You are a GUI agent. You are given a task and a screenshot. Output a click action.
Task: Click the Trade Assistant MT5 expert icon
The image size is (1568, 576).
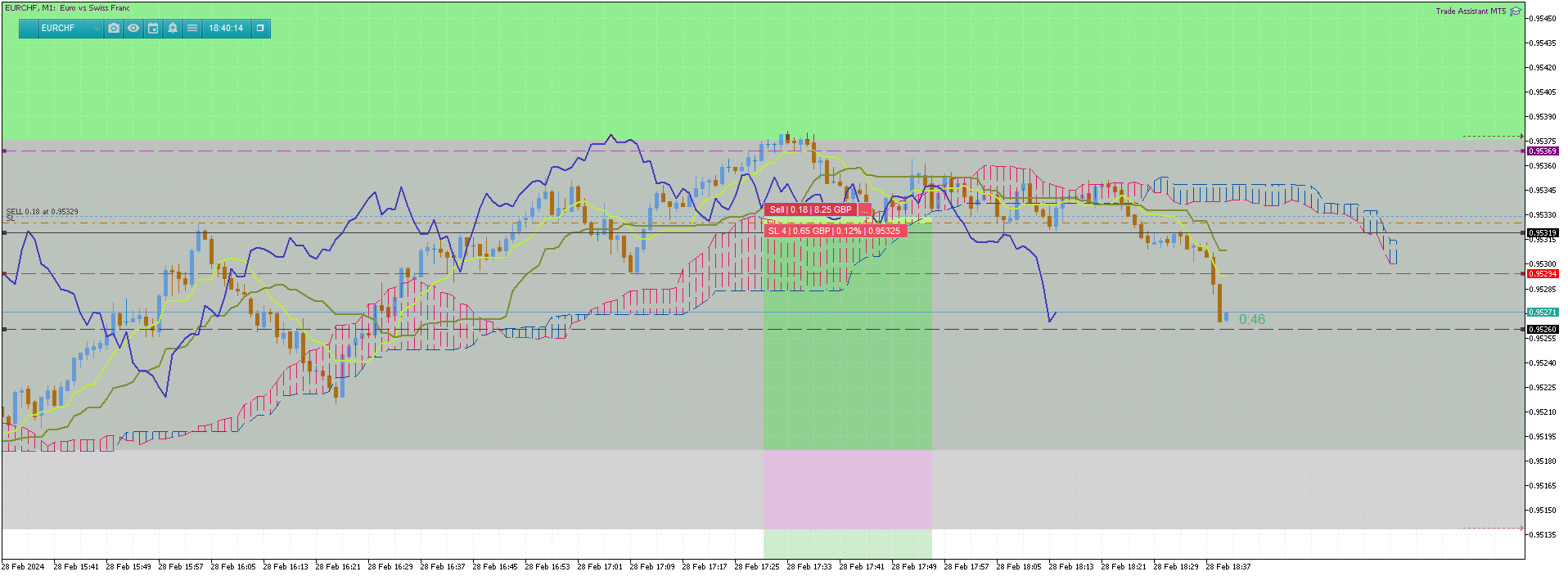tap(1516, 11)
